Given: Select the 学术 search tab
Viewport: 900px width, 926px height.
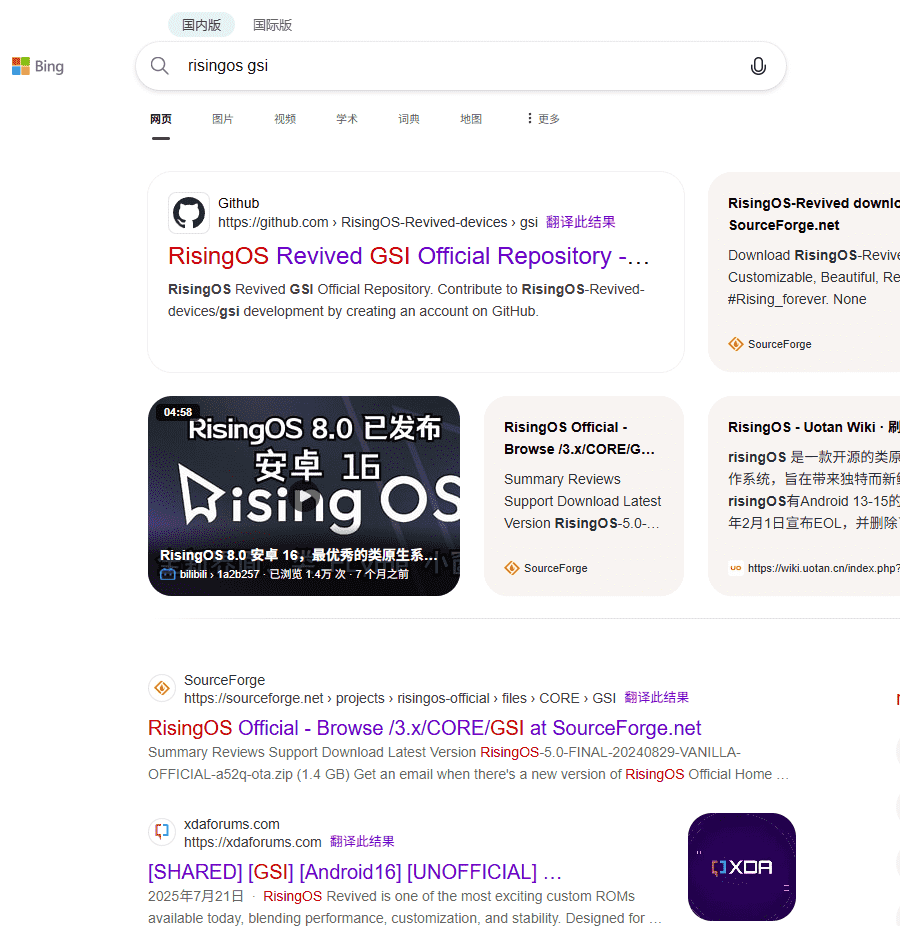Looking at the screenshot, I should pyautogui.click(x=347, y=119).
